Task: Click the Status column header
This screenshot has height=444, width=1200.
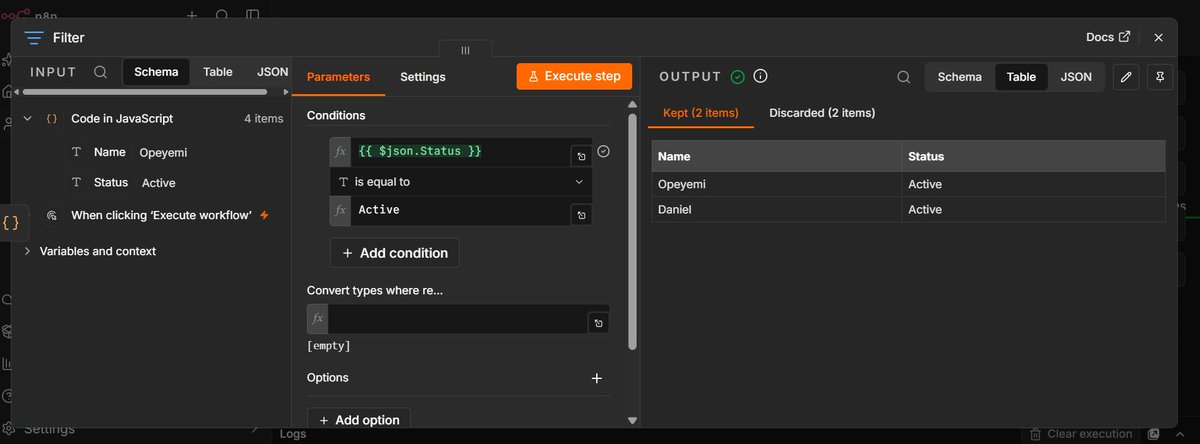Action: pyautogui.click(x=1033, y=156)
